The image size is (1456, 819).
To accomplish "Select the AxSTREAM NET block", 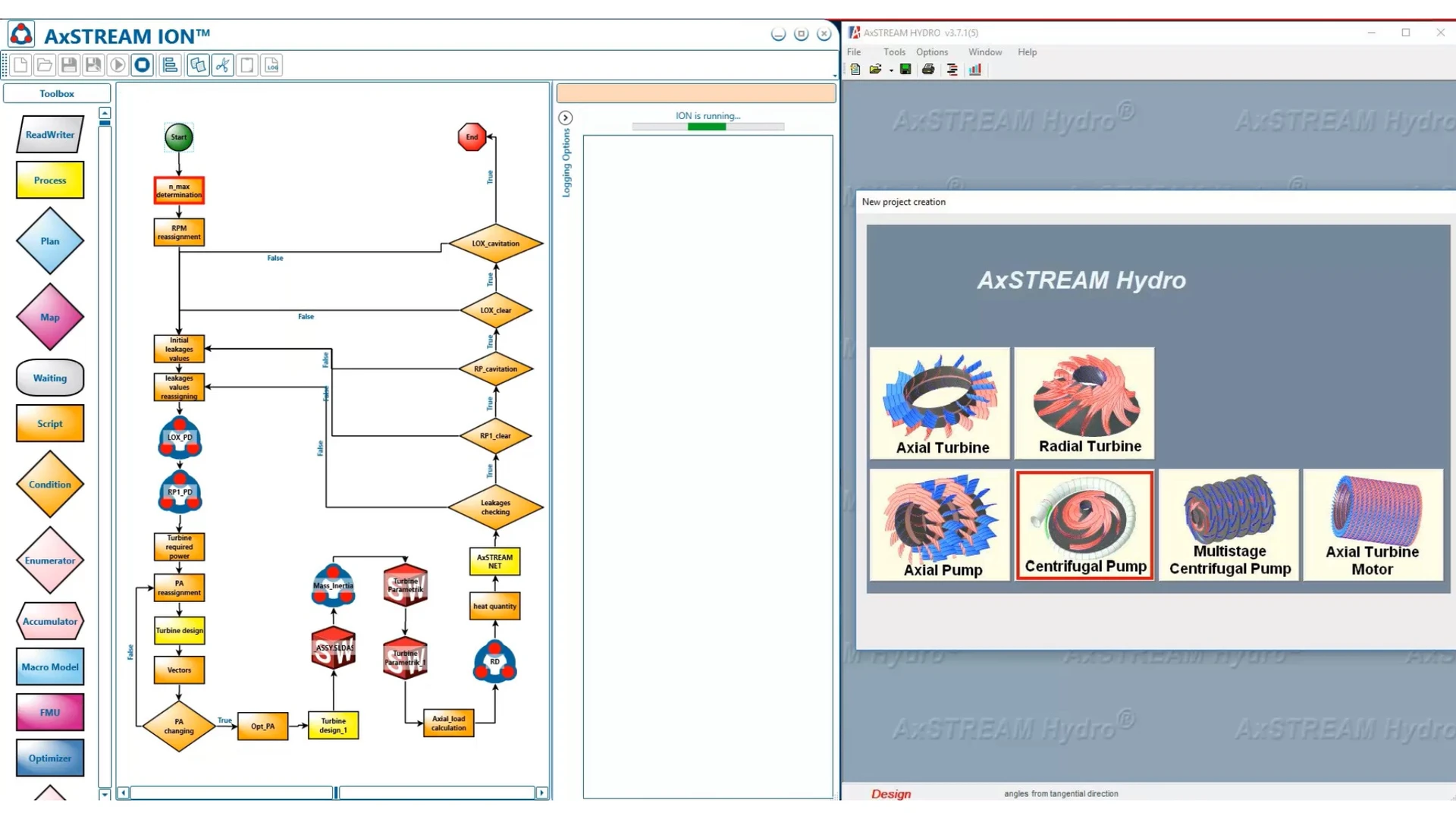I will (495, 561).
